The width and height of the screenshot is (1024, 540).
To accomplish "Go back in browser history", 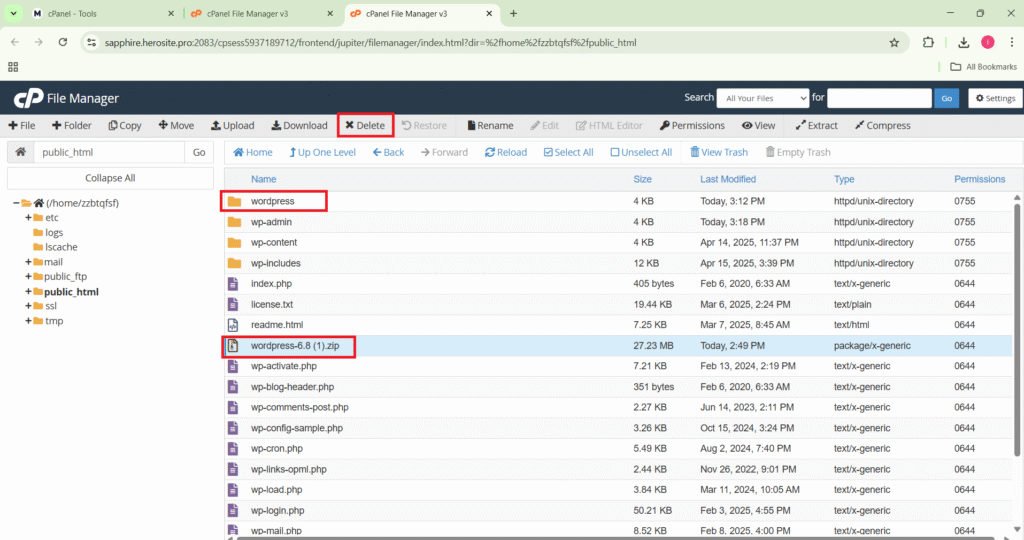I will click(x=14, y=42).
